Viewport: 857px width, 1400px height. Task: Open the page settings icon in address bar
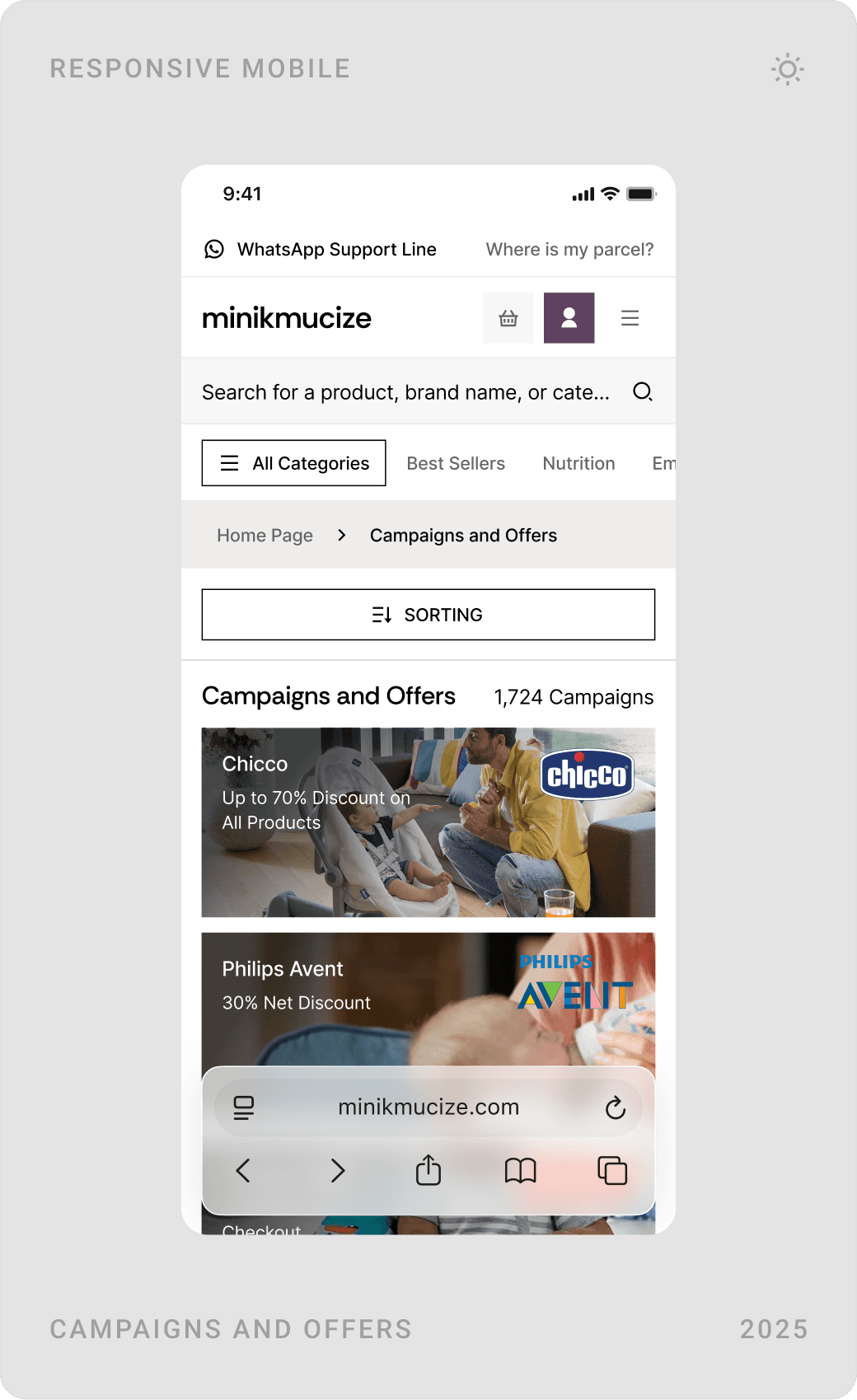click(244, 1107)
